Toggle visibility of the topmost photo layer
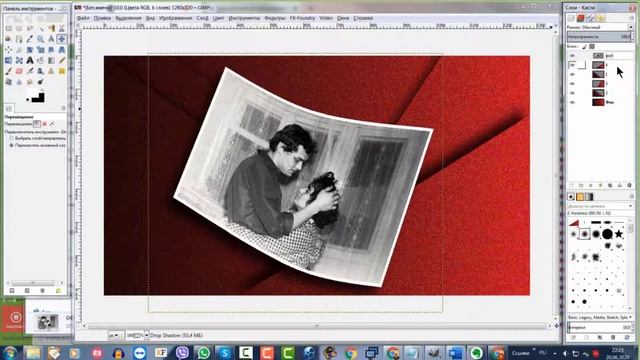640x360 pixels. tap(572, 56)
